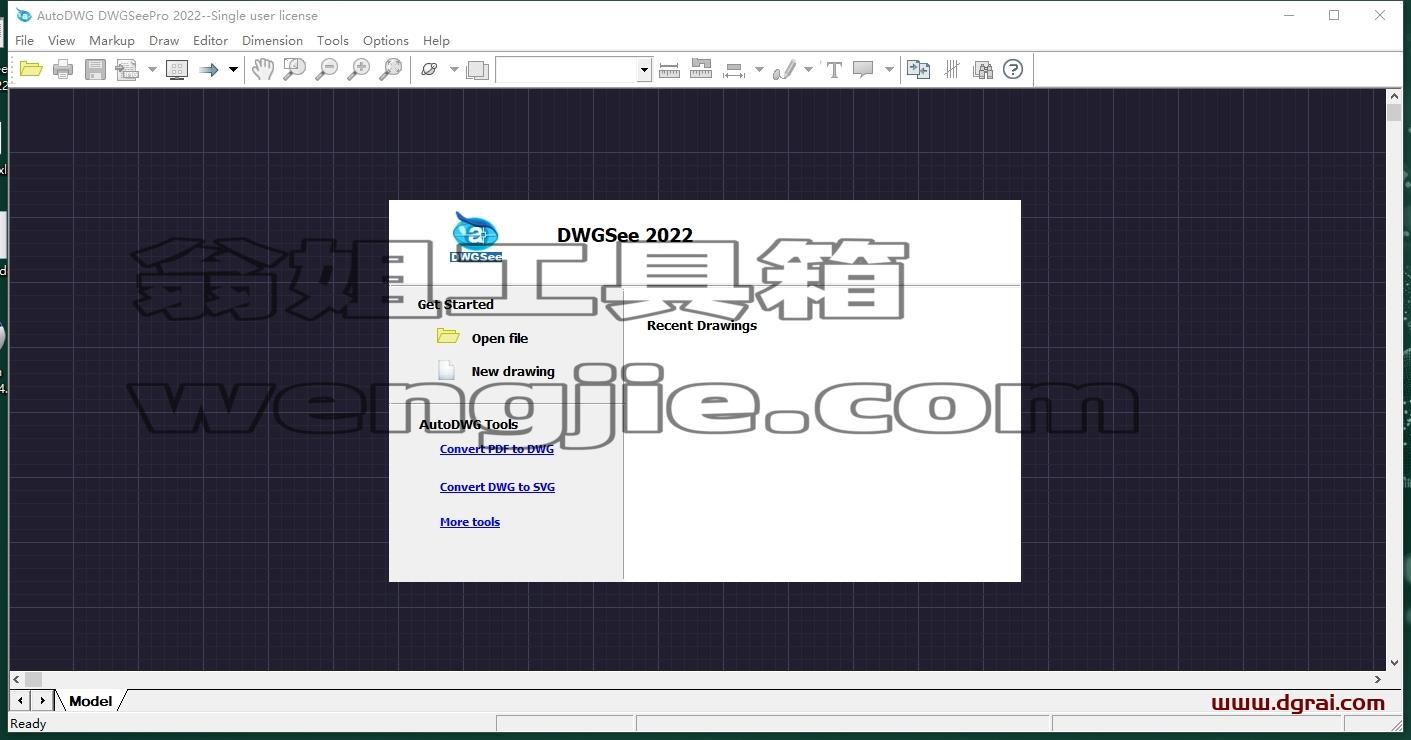1411x740 pixels.
Task: Switch to the Model tab
Action: tap(90, 701)
